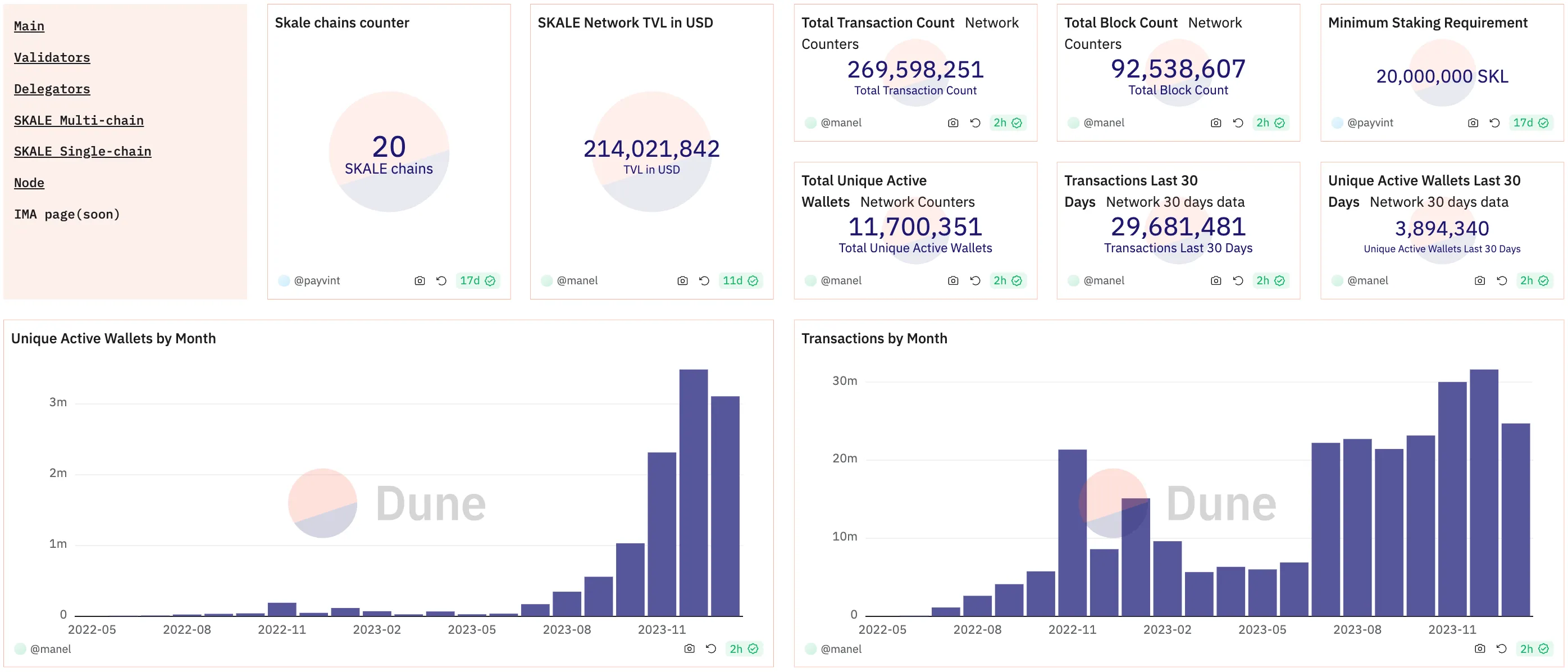Refresh Total Block Count query

(1238, 123)
